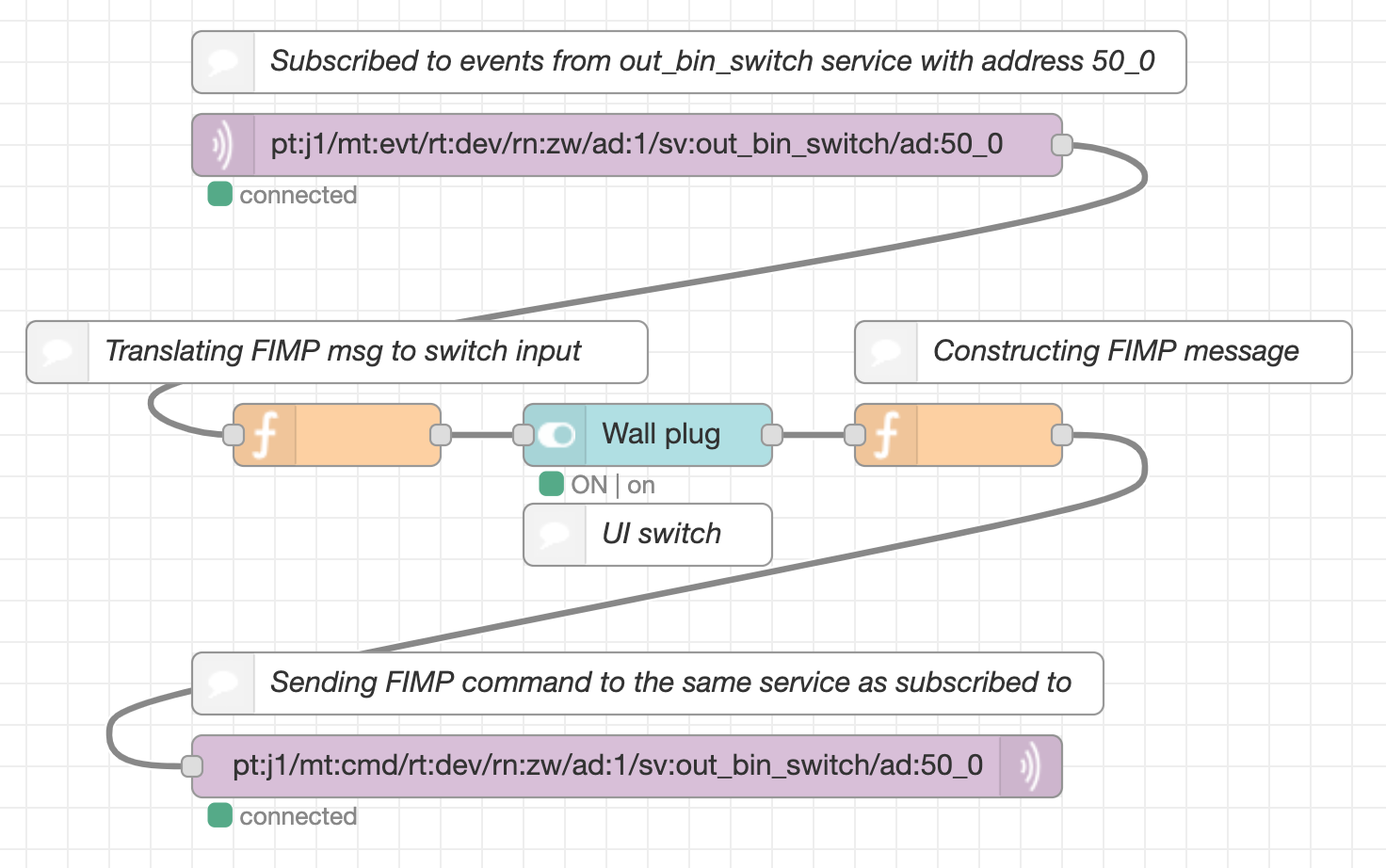The image size is (1386, 868).
Task: Click the 'ON | on' status text
Action: (613, 485)
